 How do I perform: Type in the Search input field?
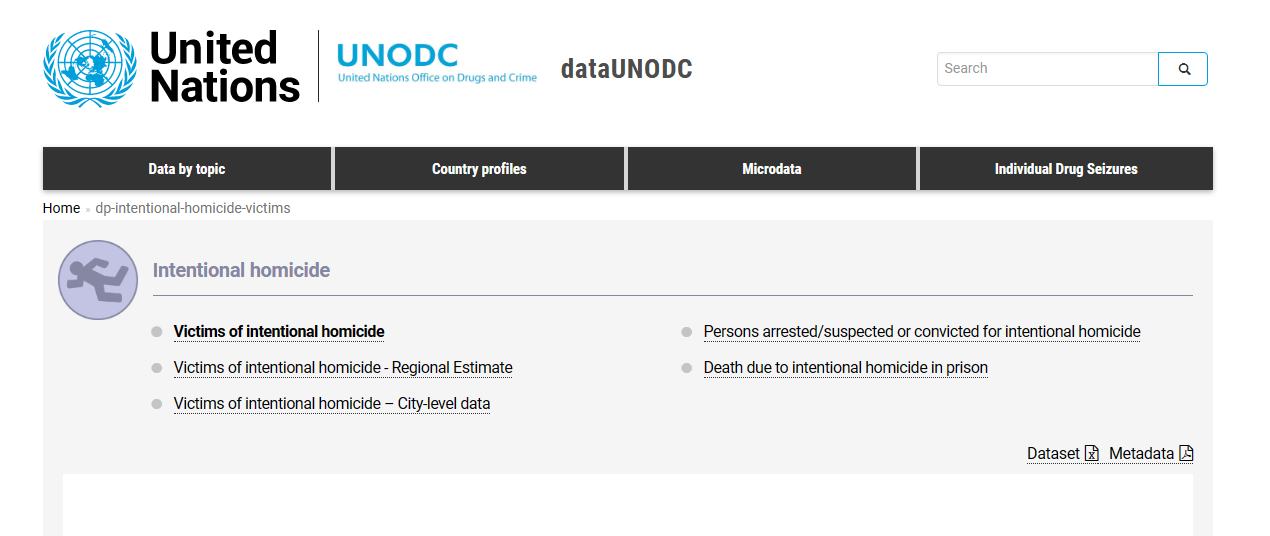[1047, 69]
